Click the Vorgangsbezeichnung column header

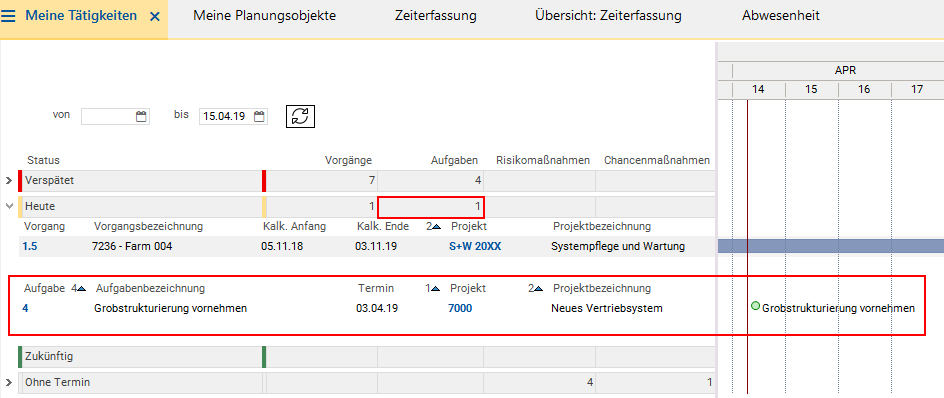coord(149,226)
